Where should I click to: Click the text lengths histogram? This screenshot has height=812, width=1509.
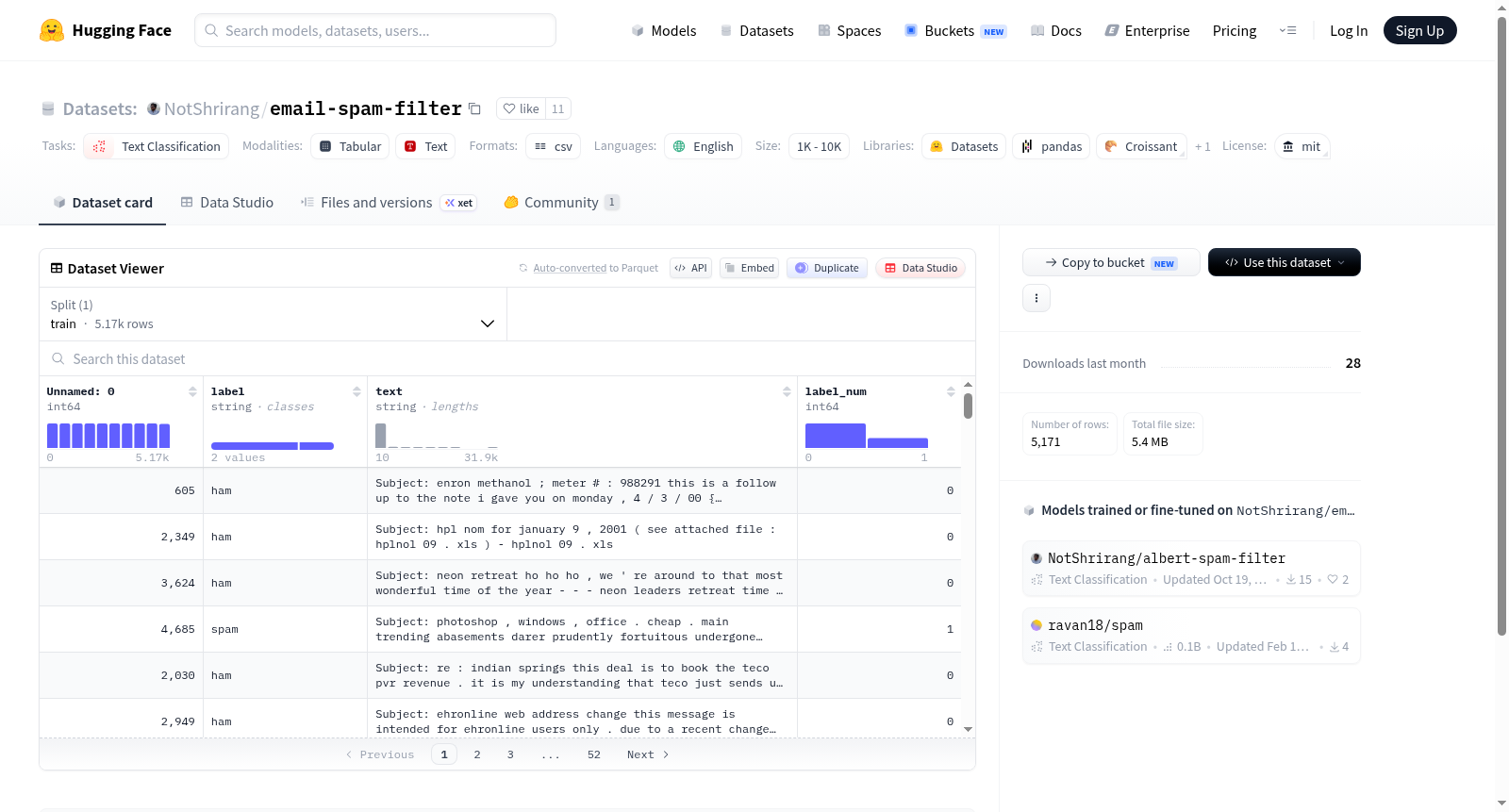pos(437,436)
